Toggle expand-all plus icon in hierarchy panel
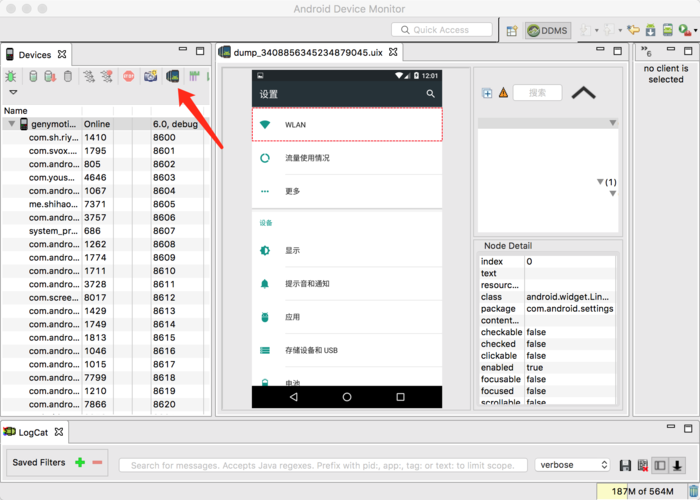 [x=487, y=93]
